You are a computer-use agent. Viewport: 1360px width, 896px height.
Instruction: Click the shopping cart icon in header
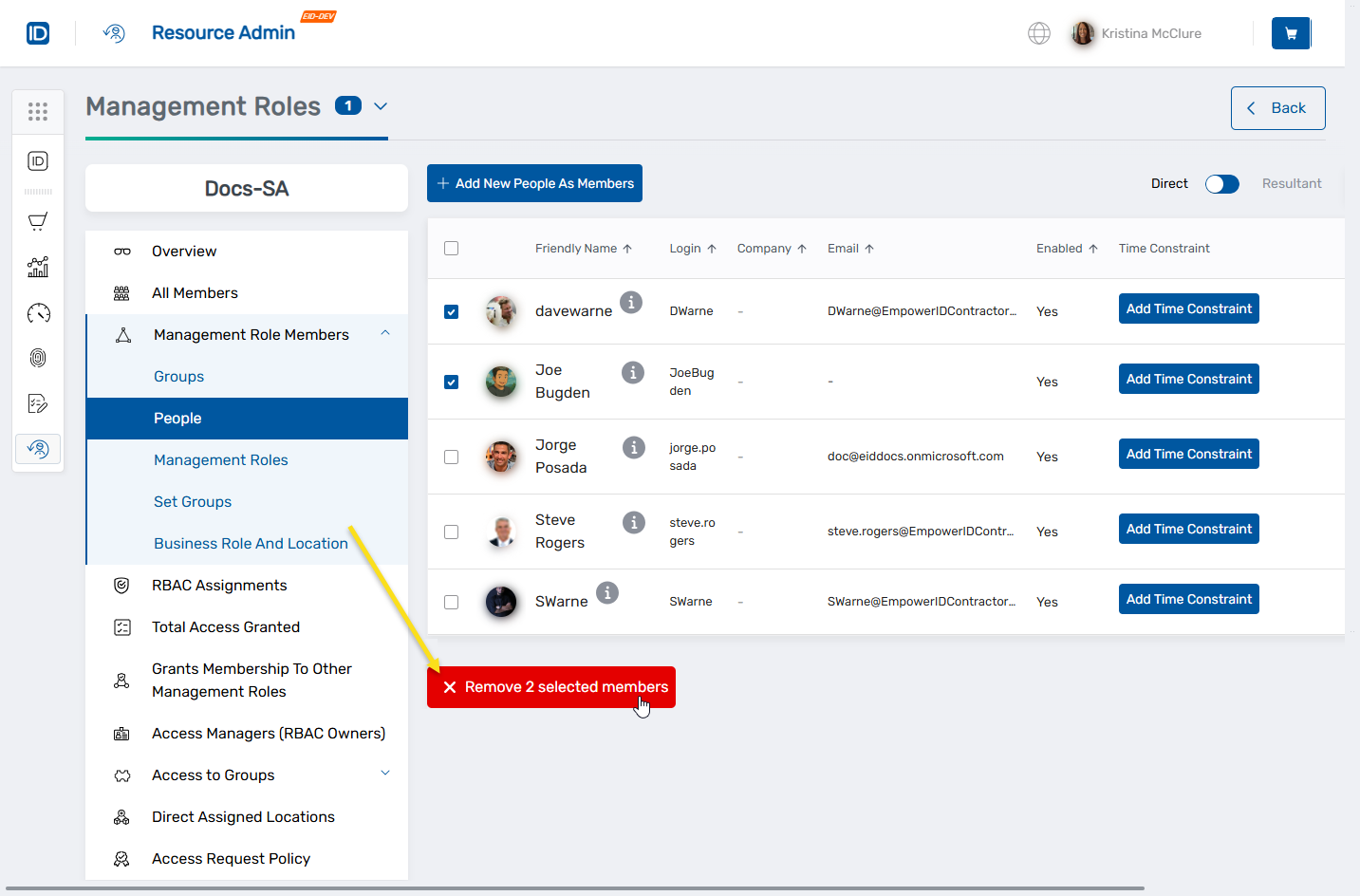1291,33
